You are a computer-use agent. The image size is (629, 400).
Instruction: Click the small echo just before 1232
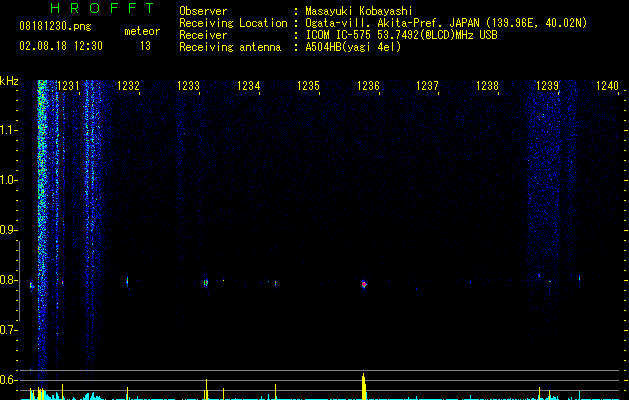pos(127,281)
